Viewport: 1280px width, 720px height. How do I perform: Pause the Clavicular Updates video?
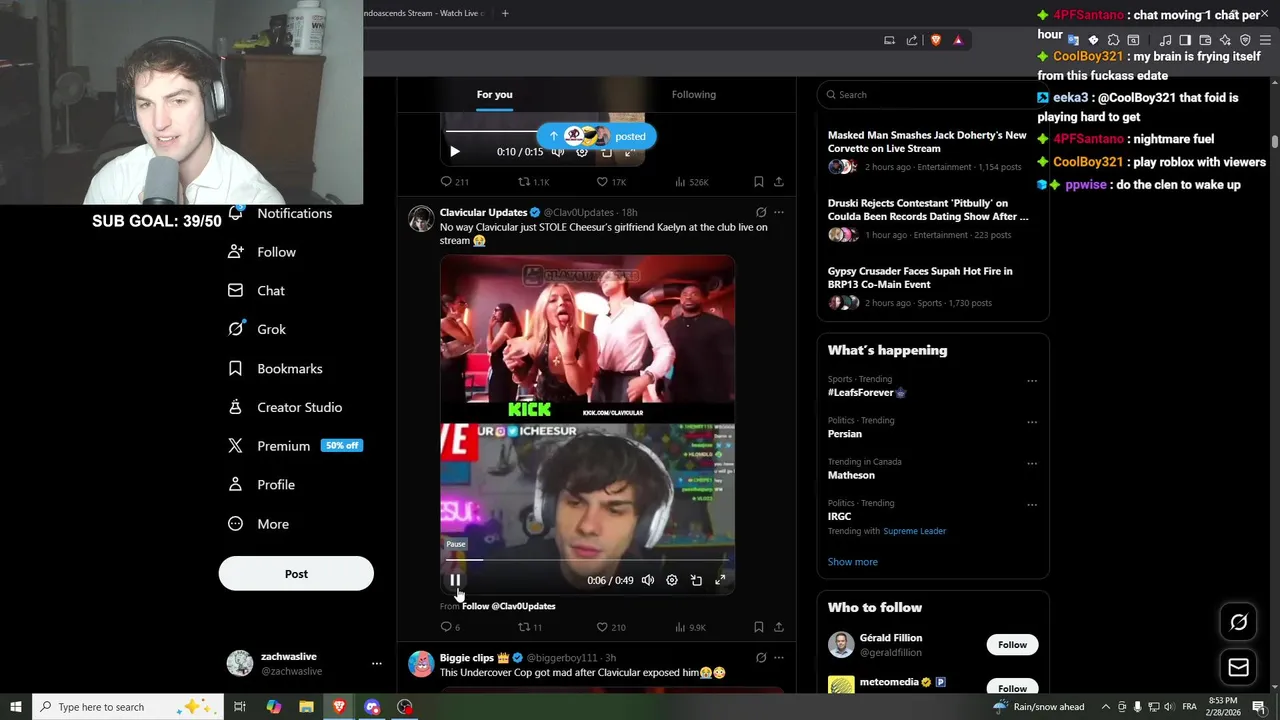pyautogui.click(x=455, y=580)
